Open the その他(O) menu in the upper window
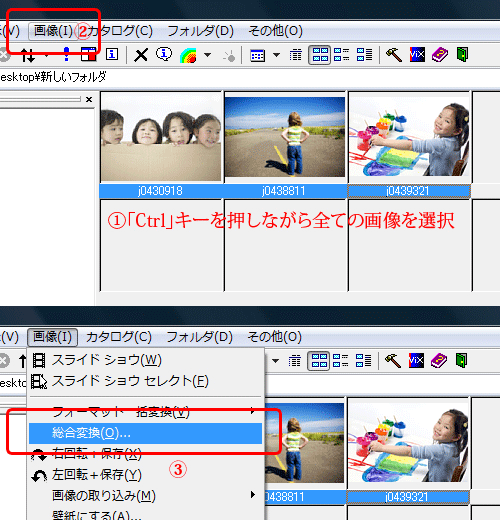Viewport: 500px width, 520px height. pos(276,31)
